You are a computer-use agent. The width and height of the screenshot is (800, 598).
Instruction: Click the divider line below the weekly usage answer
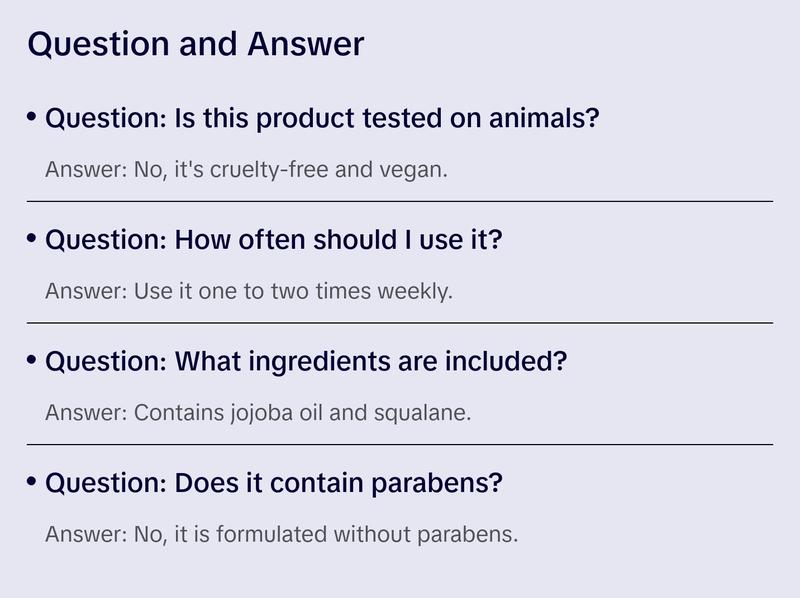tap(400, 323)
